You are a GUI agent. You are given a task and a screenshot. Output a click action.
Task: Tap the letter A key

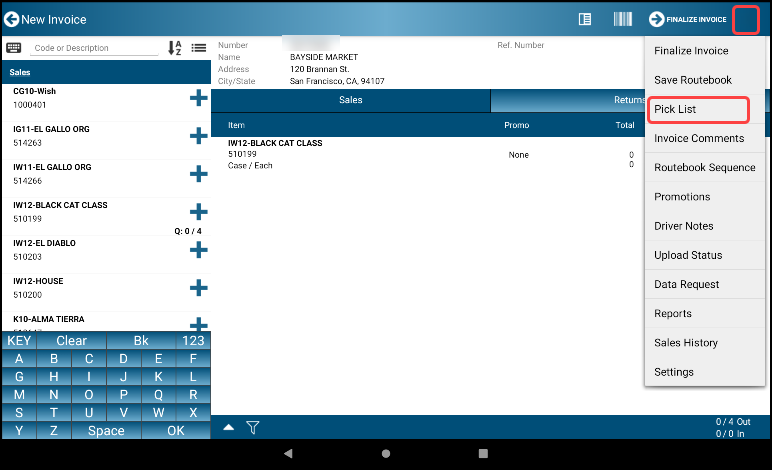(19, 359)
